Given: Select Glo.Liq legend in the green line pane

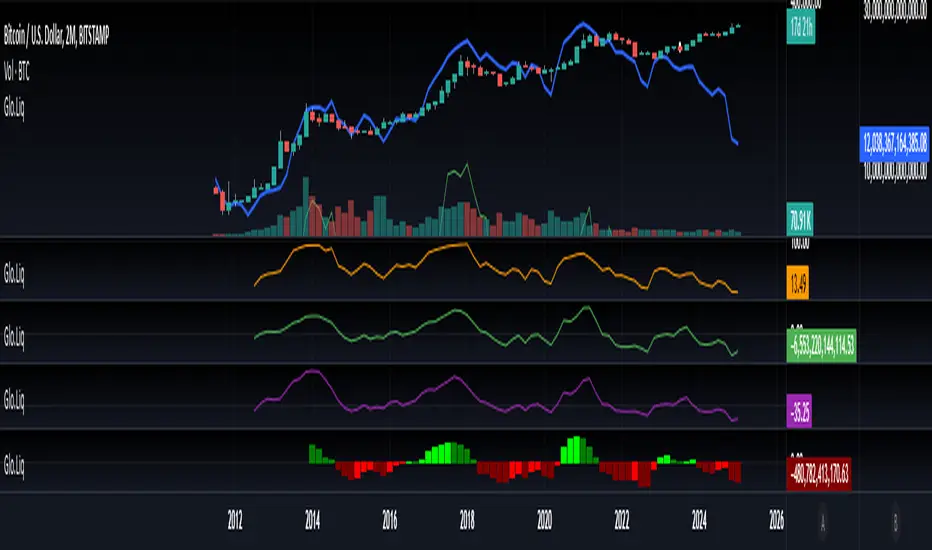Looking at the screenshot, I should 14,337.
